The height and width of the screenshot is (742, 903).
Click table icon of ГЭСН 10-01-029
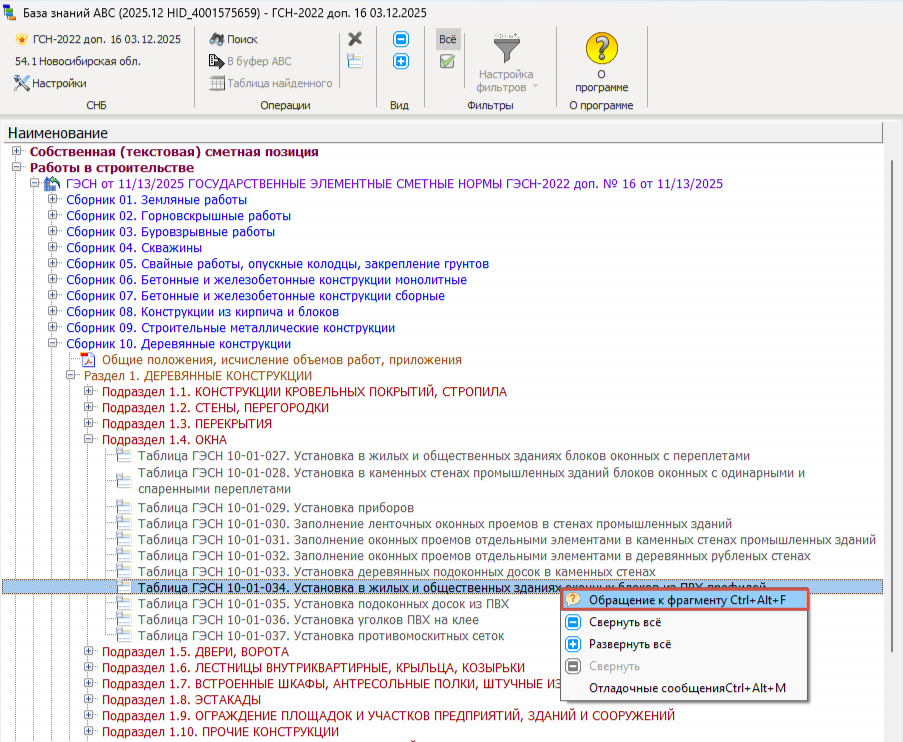pos(123,507)
